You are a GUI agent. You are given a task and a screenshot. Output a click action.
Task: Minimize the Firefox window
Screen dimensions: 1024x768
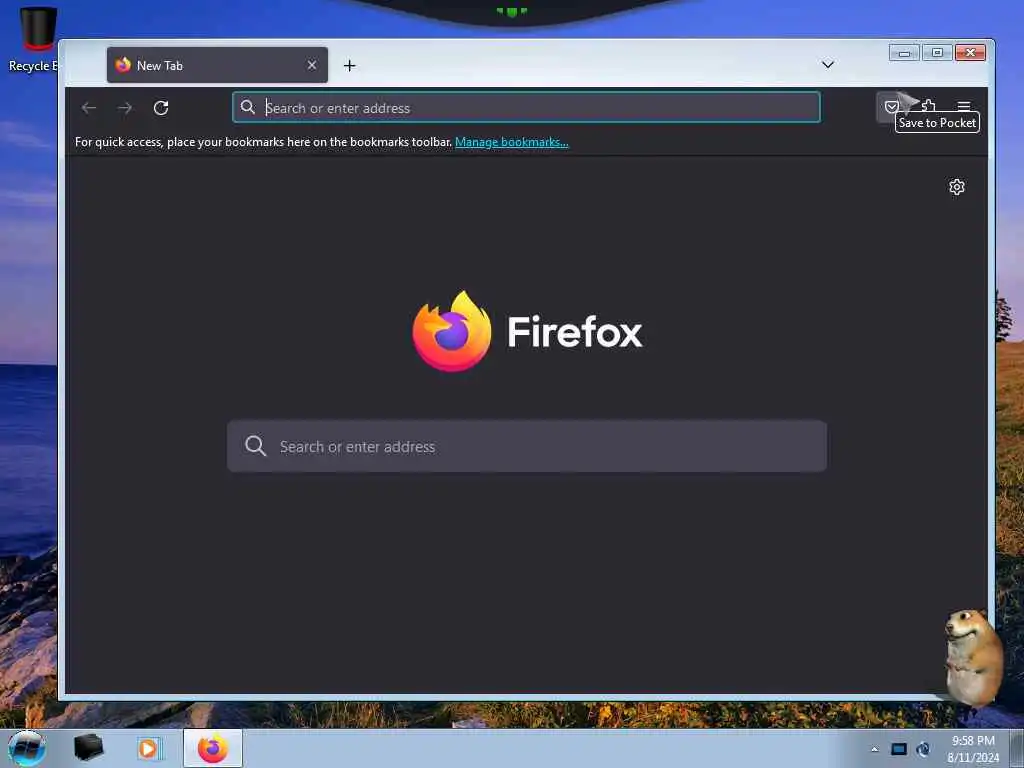pos(904,53)
